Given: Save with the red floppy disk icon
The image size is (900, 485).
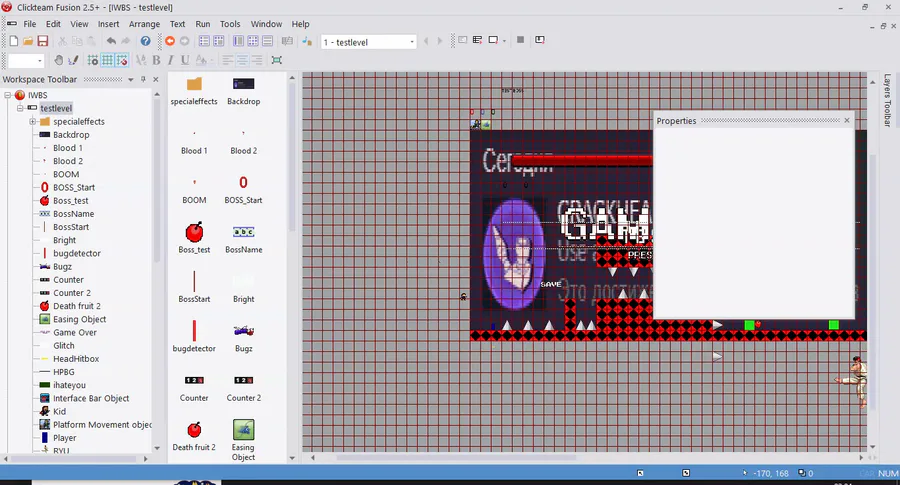Looking at the screenshot, I should point(42,41).
